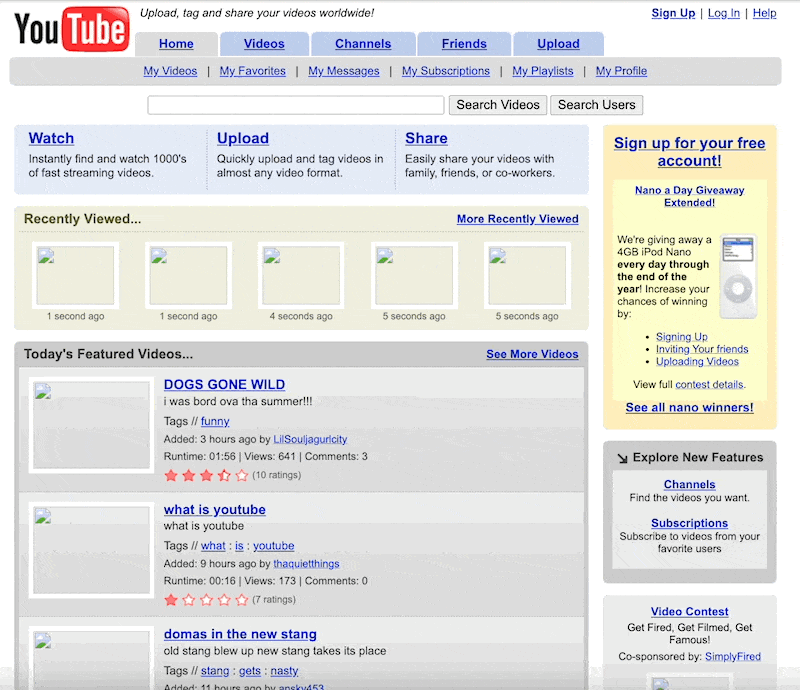Image resolution: width=800 pixels, height=690 pixels.
Task: Open Subscriptions feature link
Action: pos(689,523)
